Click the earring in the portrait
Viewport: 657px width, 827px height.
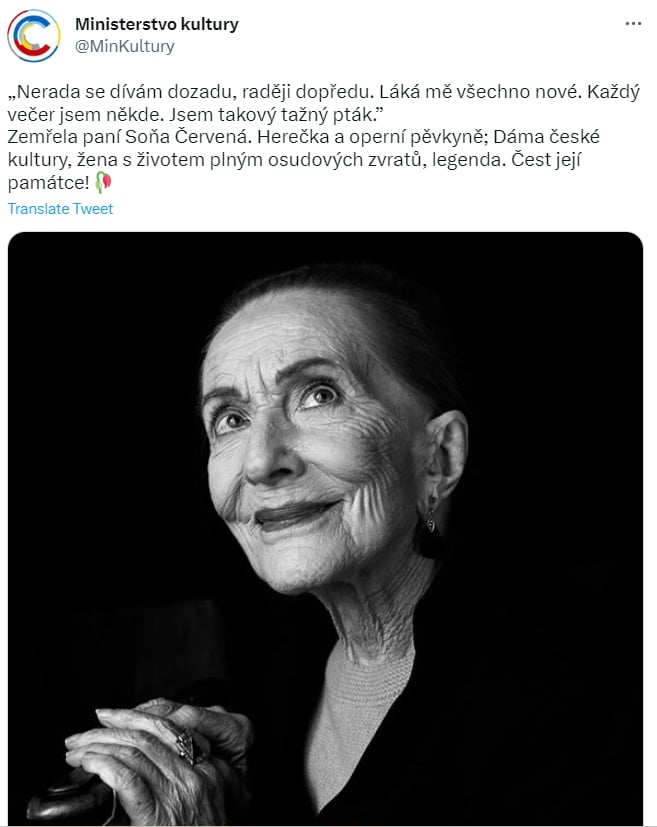[431, 515]
